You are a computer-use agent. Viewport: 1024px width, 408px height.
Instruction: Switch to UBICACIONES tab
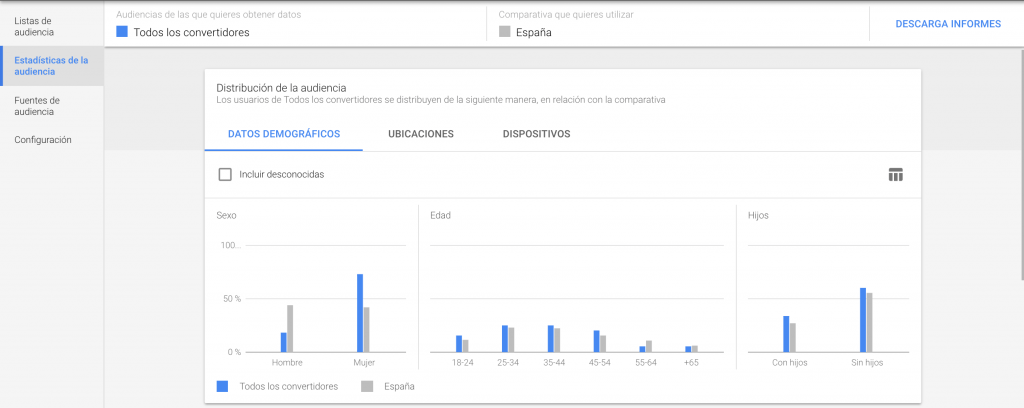tap(421, 134)
